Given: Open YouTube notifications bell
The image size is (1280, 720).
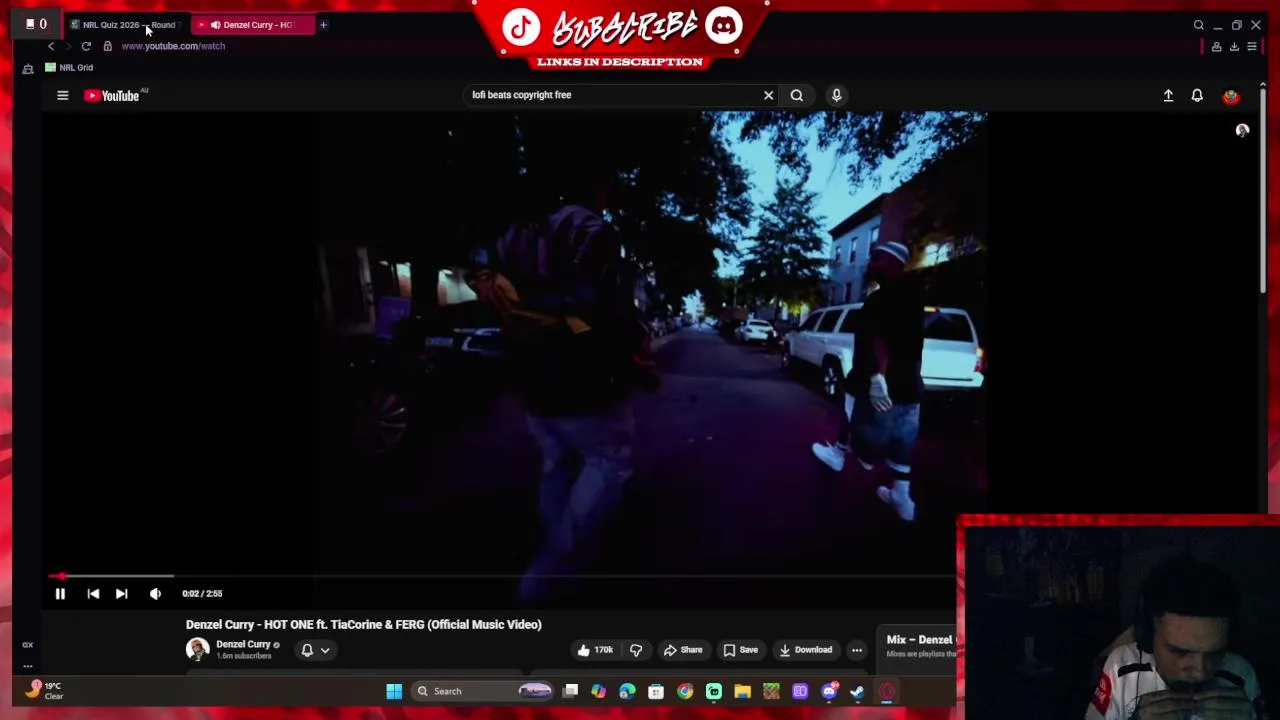Looking at the screenshot, I should point(1197,96).
